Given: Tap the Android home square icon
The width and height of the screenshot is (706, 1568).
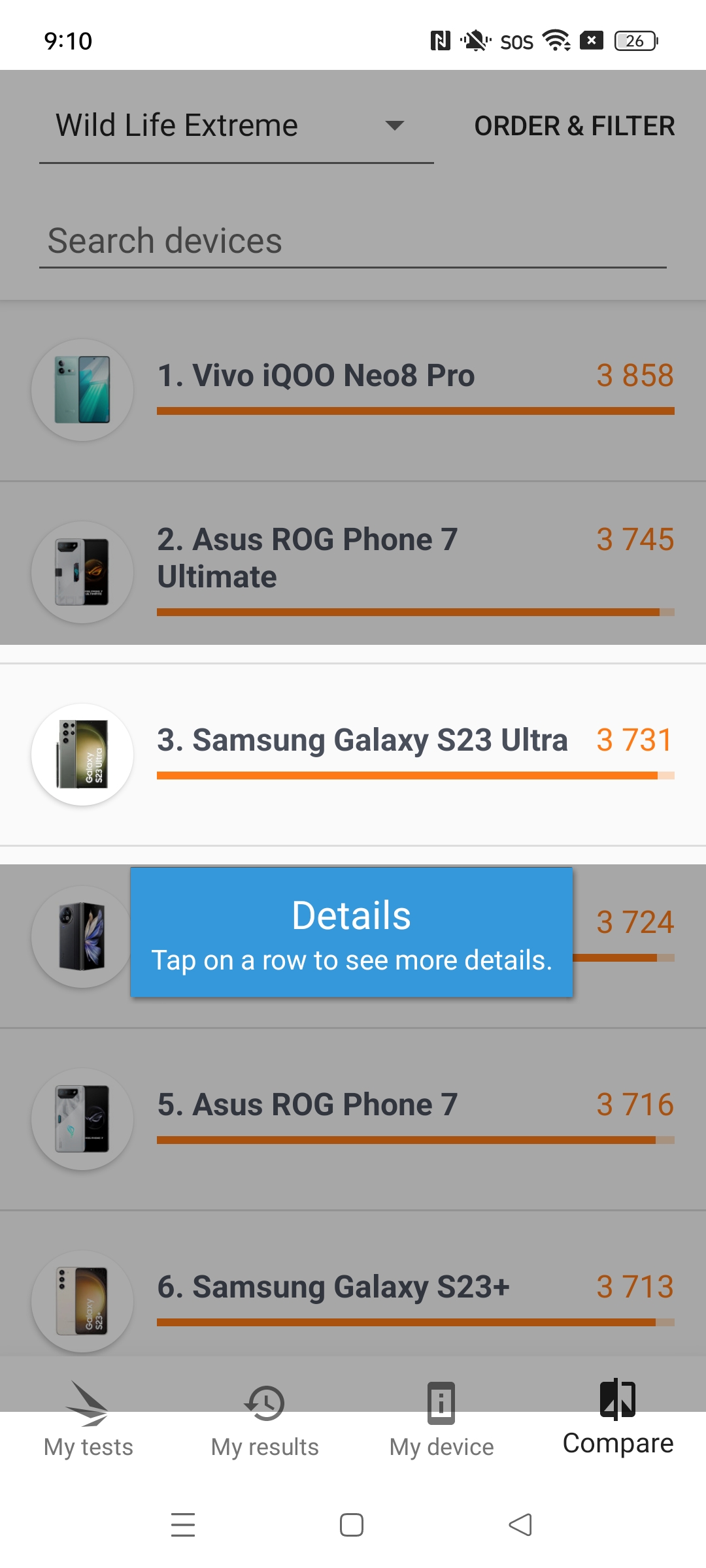Looking at the screenshot, I should pos(352,1525).
